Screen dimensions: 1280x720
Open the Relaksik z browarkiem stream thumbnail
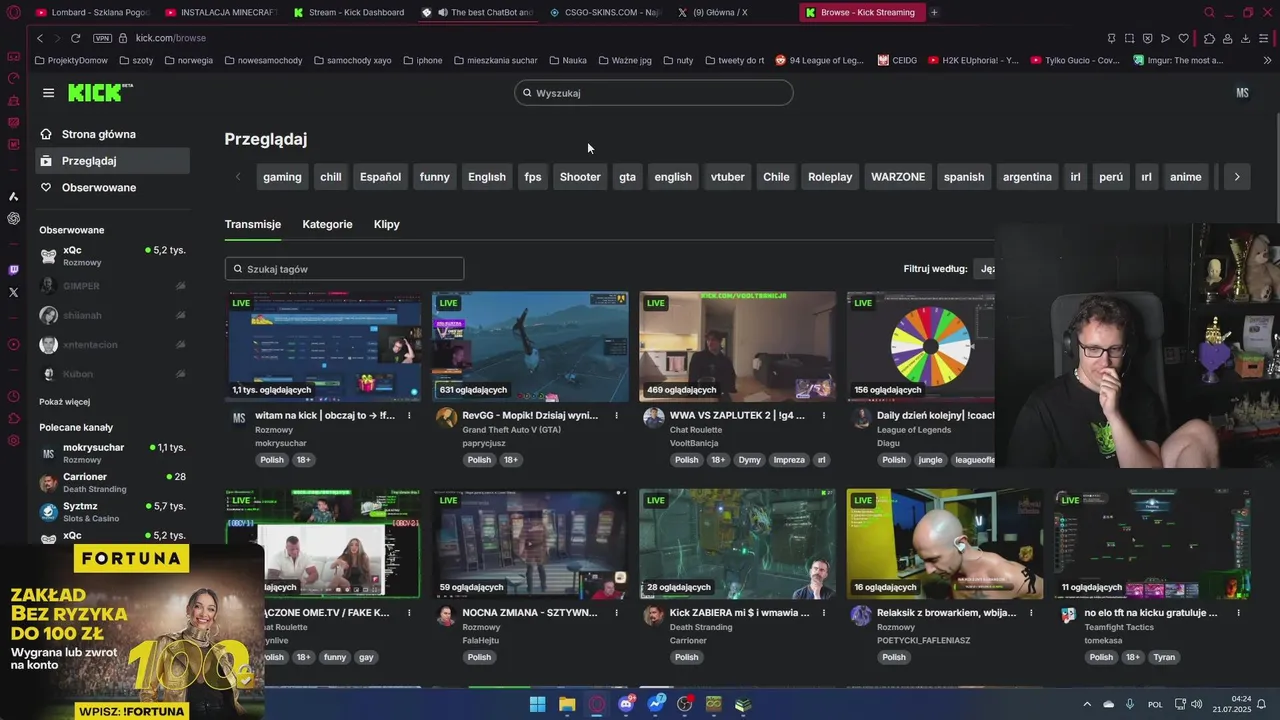945,544
